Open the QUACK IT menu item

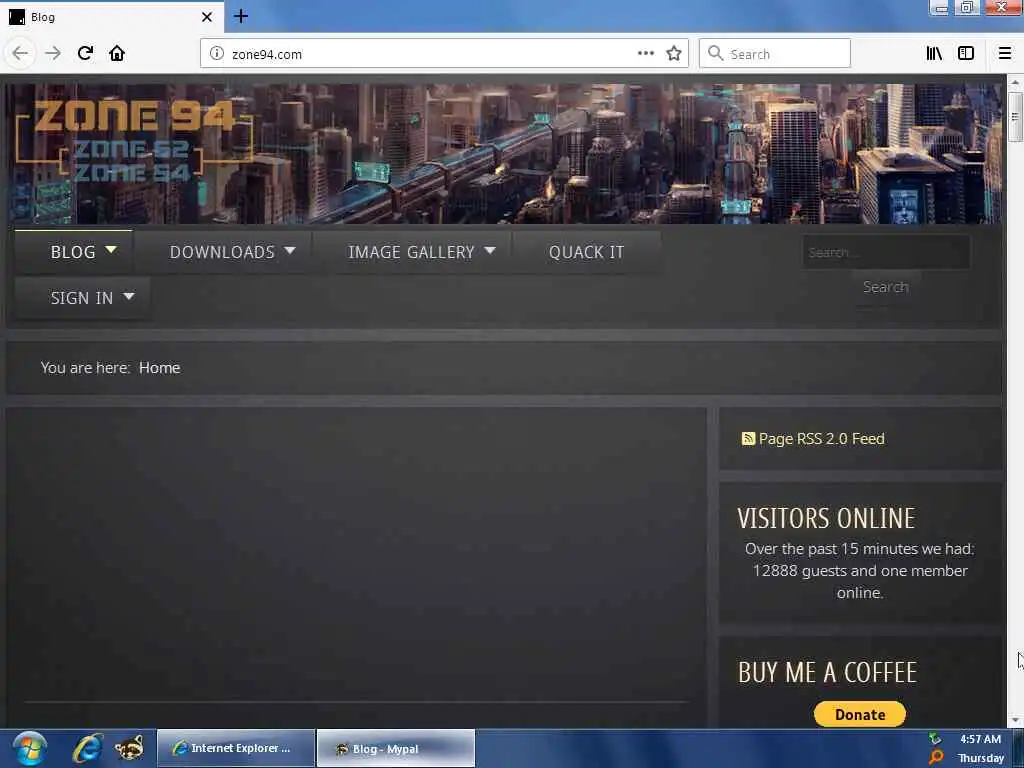pyautogui.click(x=586, y=252)
